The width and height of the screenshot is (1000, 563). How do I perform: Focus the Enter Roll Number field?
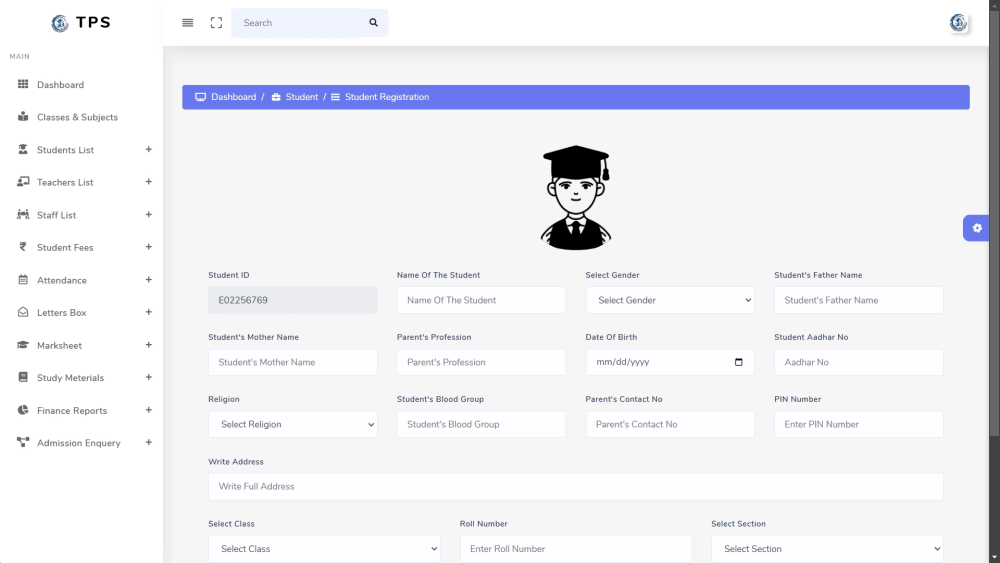(x=576, y=549)
